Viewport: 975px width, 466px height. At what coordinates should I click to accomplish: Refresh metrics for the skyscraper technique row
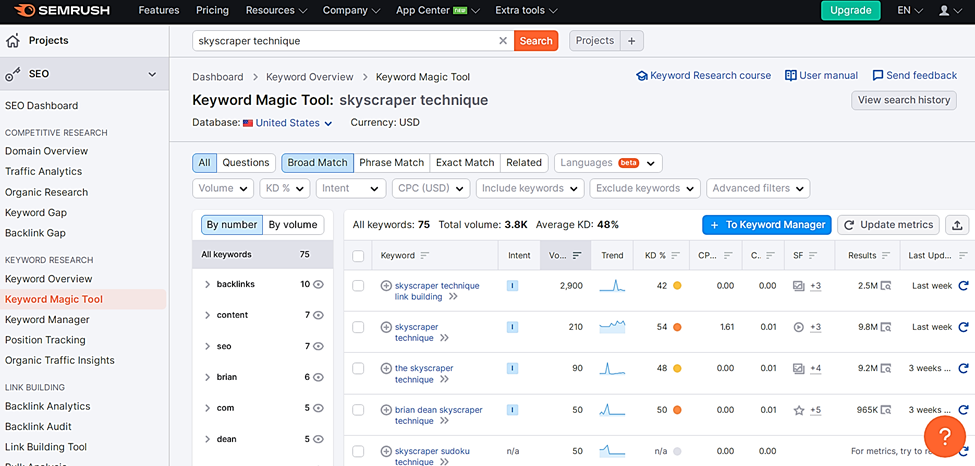click(x=963, y=368)
